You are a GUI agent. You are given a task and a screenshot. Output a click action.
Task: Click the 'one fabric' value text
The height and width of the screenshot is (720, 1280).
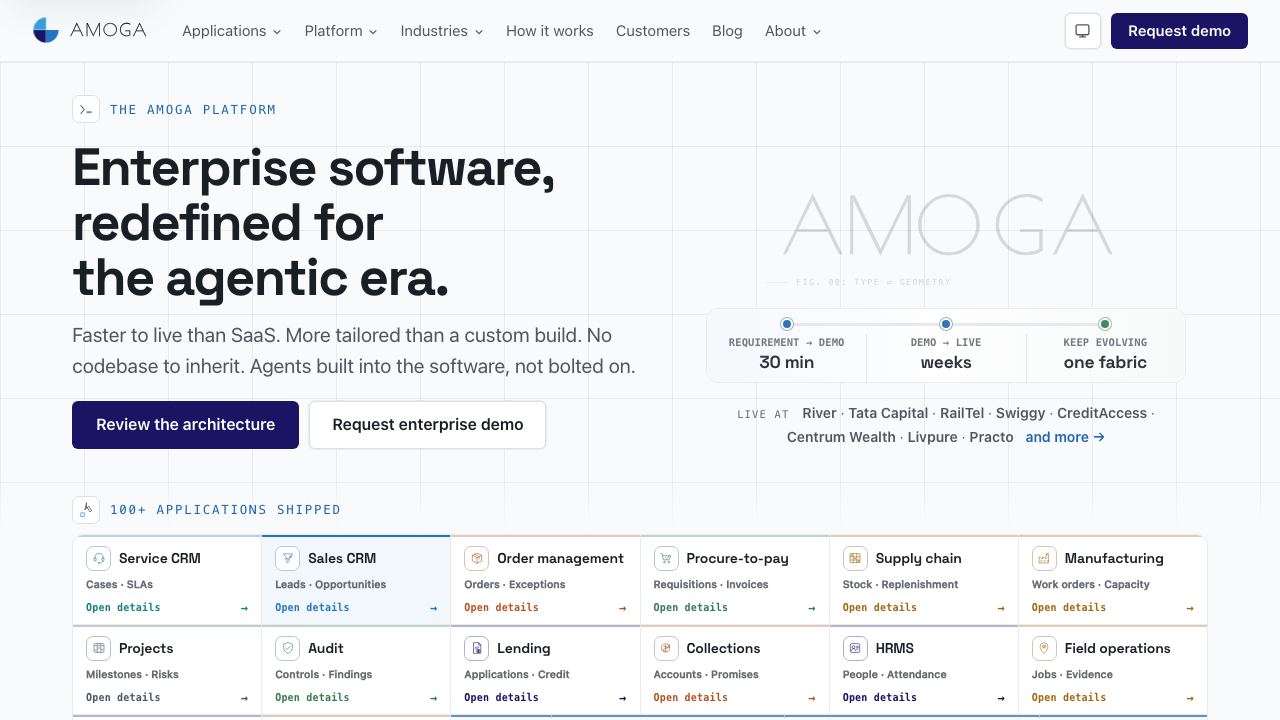(1105, 362)
